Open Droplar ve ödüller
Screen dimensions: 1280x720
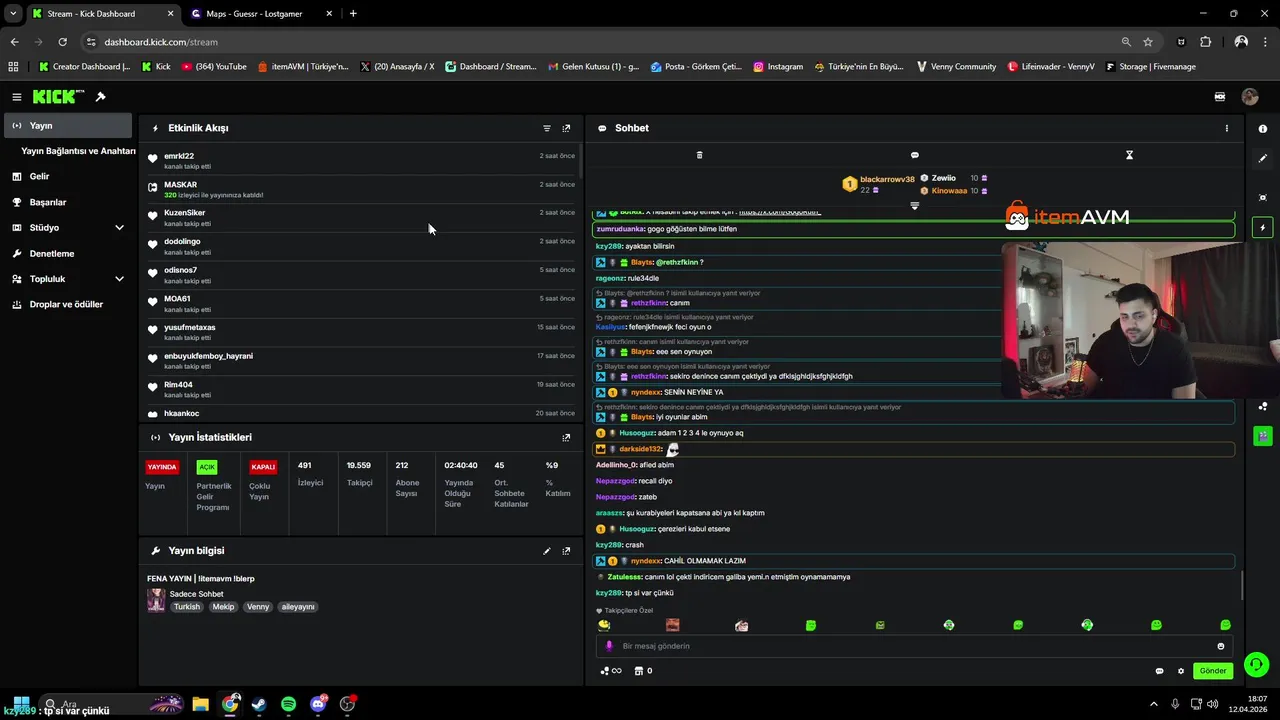coord(68,304)
